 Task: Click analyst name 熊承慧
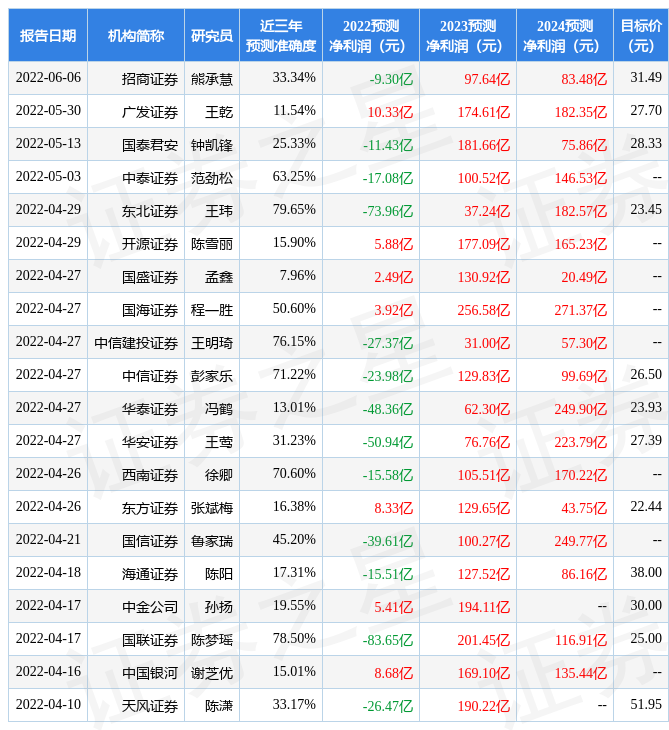click(212, 79)
